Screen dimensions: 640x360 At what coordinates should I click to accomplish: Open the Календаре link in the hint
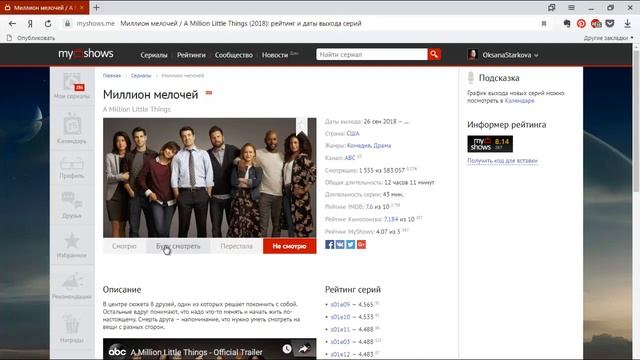(519, 100)
